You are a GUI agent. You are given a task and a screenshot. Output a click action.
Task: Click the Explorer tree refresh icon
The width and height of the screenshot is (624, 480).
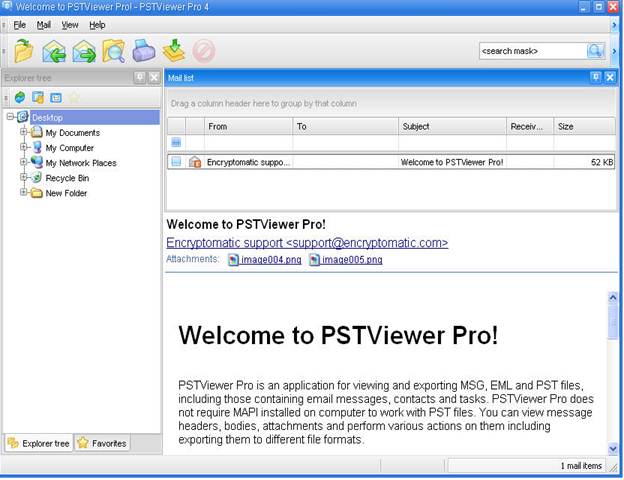pyautogui.click(x=20, y=97)
